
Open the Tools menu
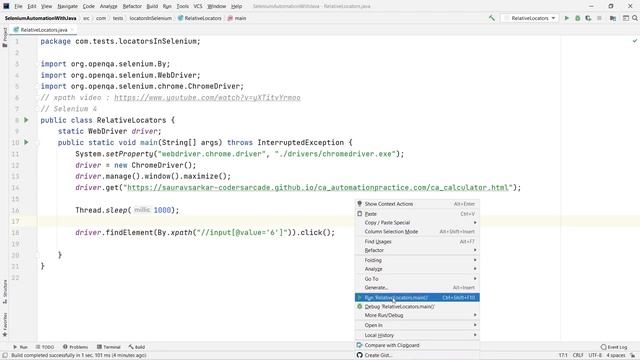tap(182, 6)
